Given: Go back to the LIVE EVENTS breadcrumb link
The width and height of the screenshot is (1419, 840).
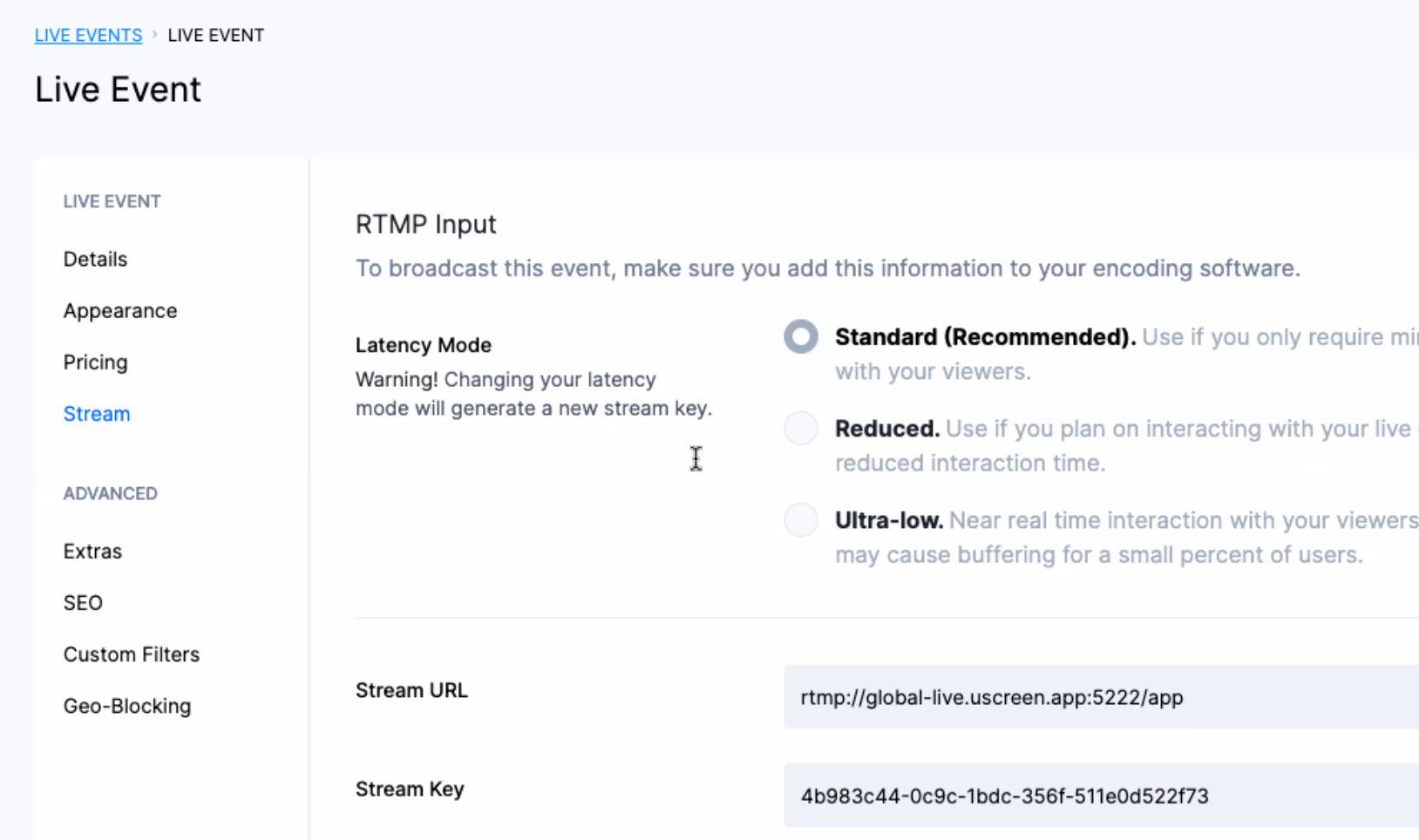Looking at the screenshot, I should pos(88,36).
